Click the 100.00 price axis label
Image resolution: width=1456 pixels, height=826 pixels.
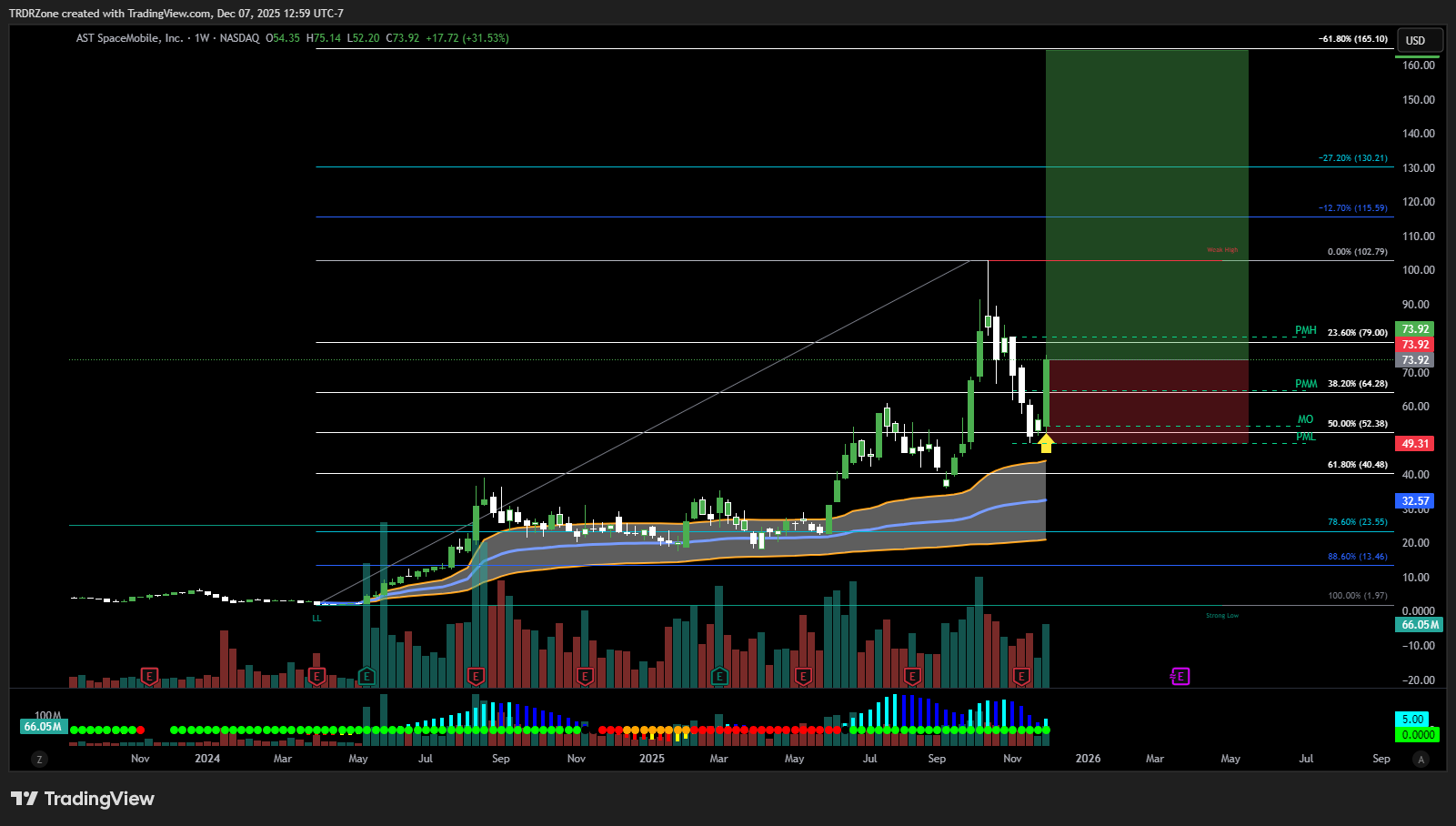point(1419,270)
